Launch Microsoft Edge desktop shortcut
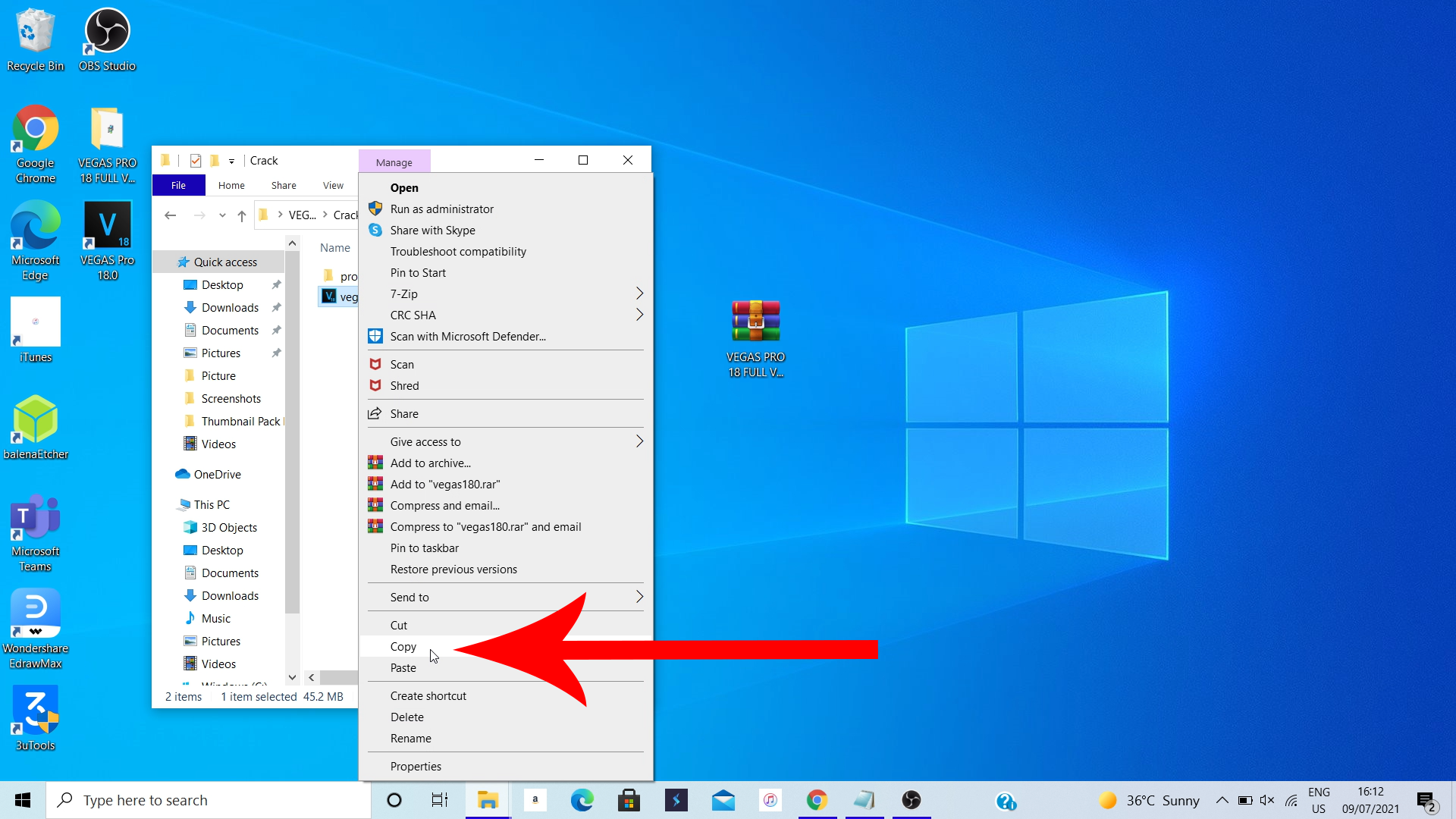Screen dimensions: 1456x819 click(x=35, y=241)
